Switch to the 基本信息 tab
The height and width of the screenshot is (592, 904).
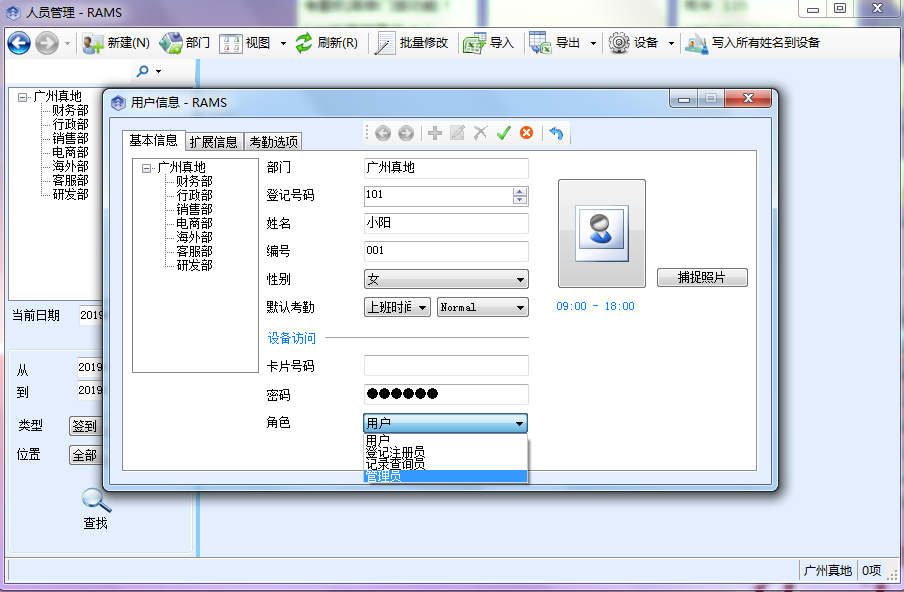(153, 141)
